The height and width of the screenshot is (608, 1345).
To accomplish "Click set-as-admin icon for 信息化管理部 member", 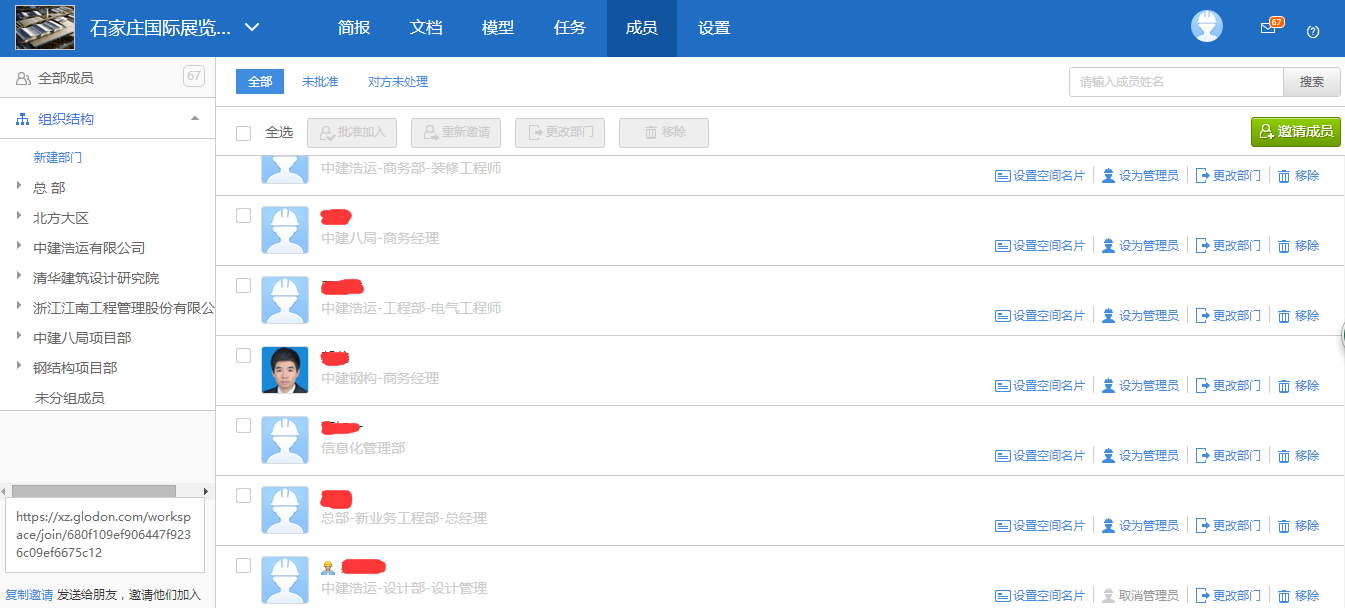I will [x=1108, y=456].
